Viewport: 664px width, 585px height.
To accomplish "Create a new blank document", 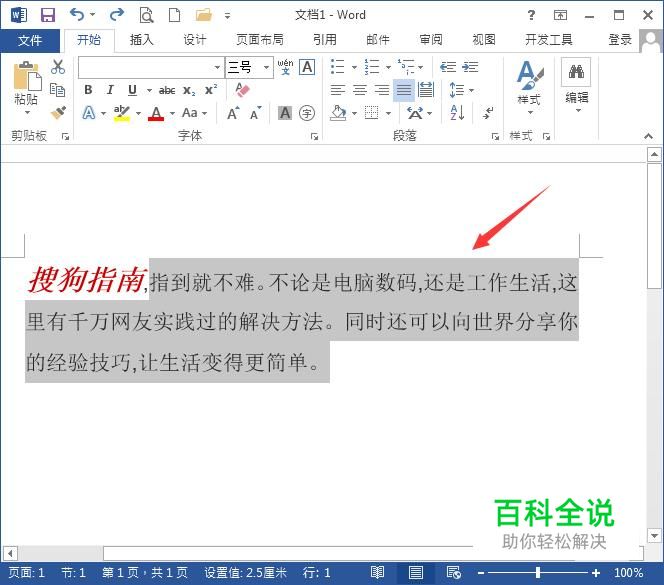I will point(174,15).
